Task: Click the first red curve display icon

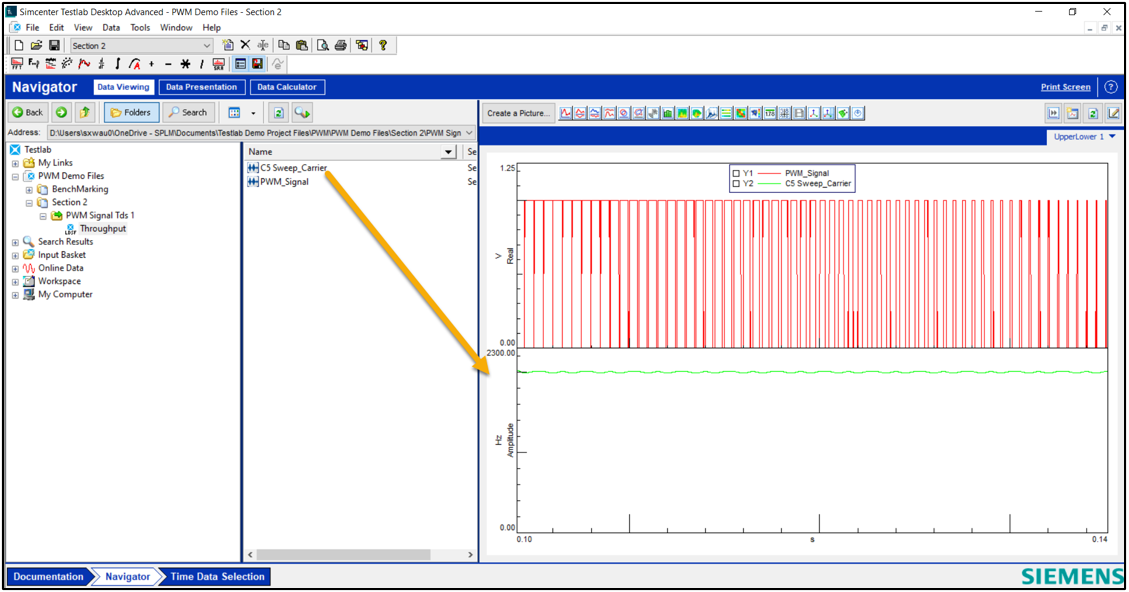Action: 566,113
